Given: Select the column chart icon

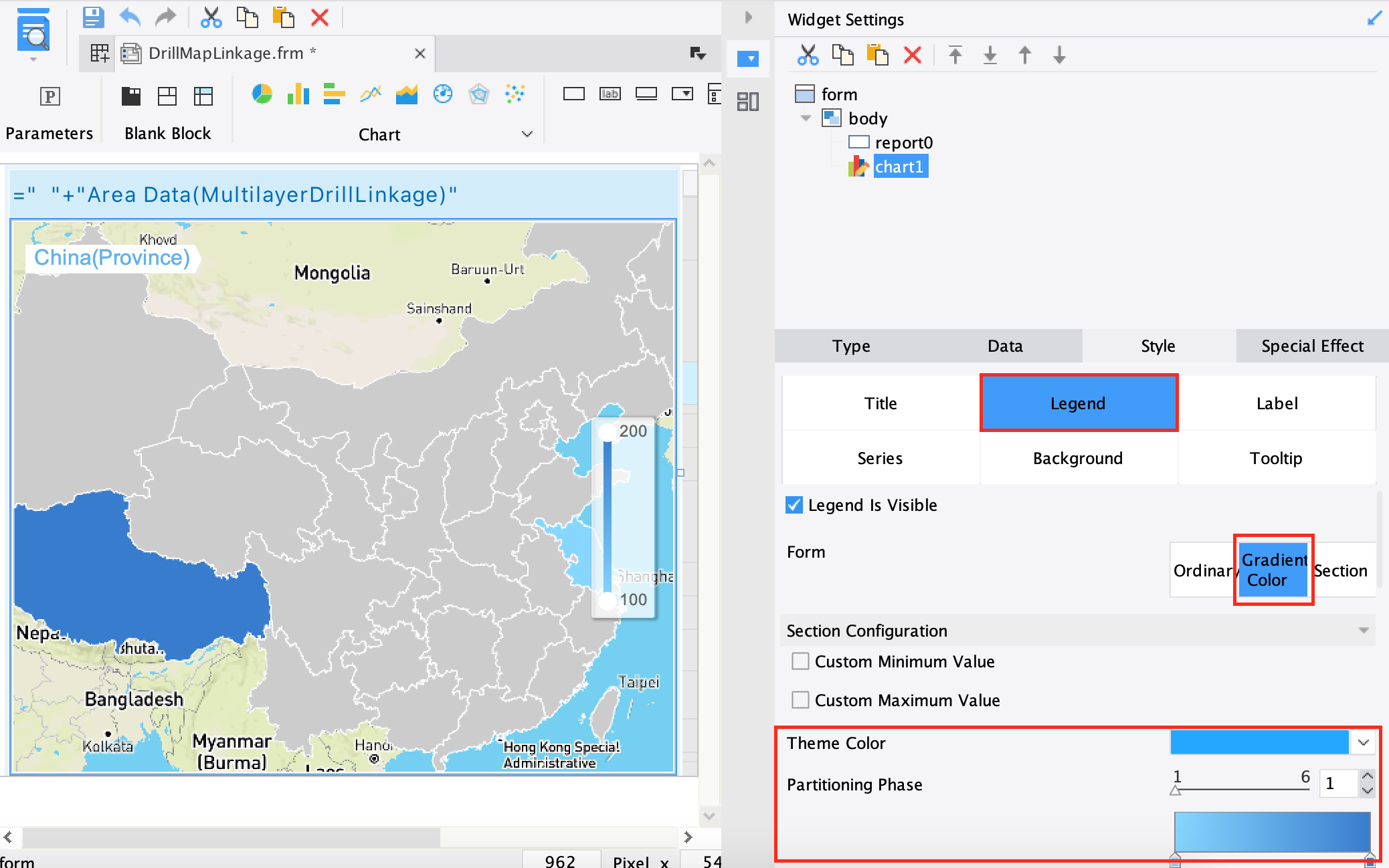Looking at the screenshot, I should [x=298, y=94].
